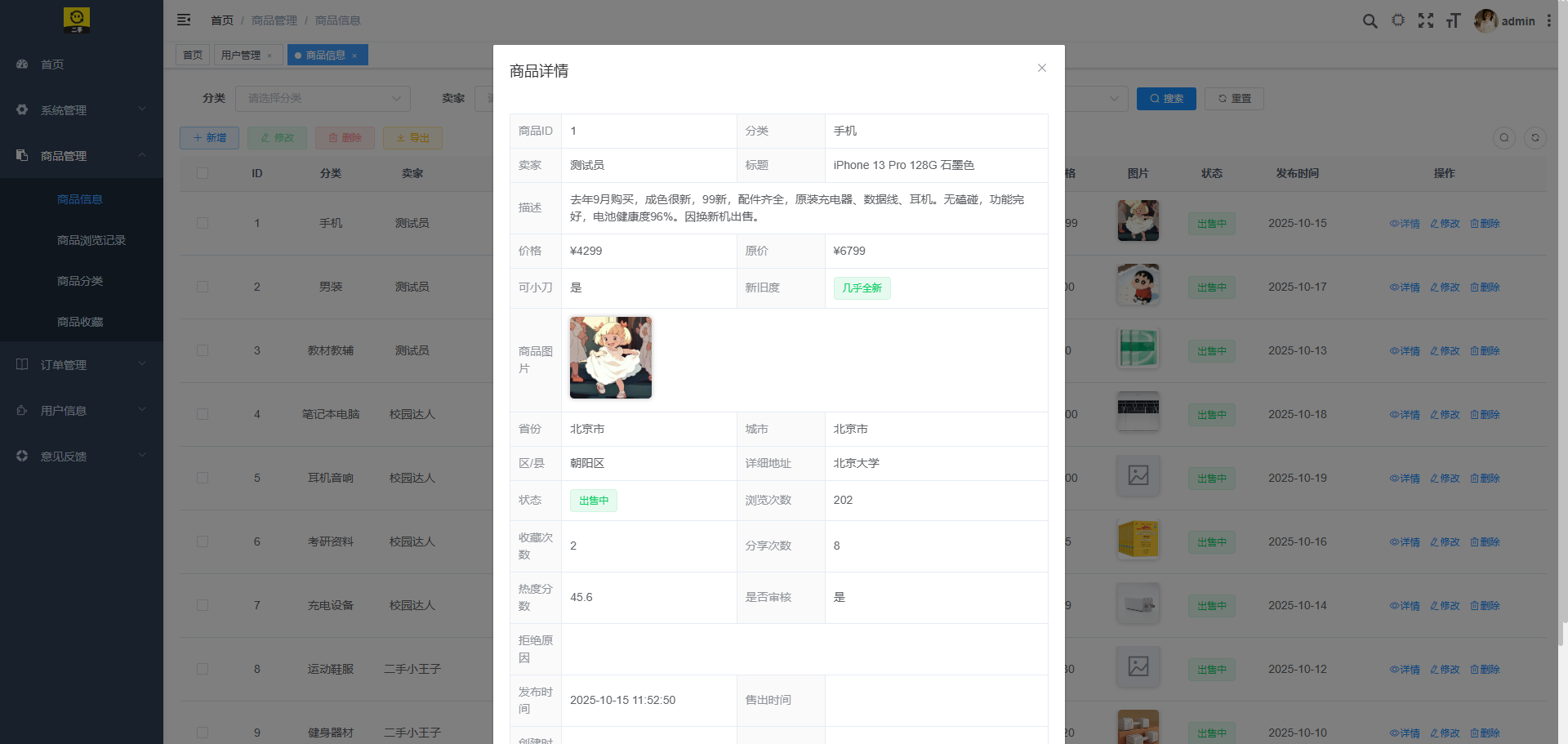Open the thumbnail in the 2025-10-17 row

1138,284
